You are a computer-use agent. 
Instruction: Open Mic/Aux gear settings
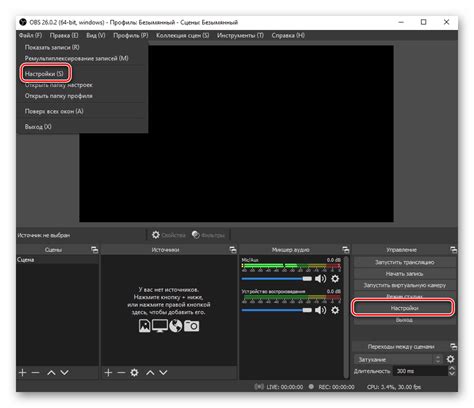[335, 278]
